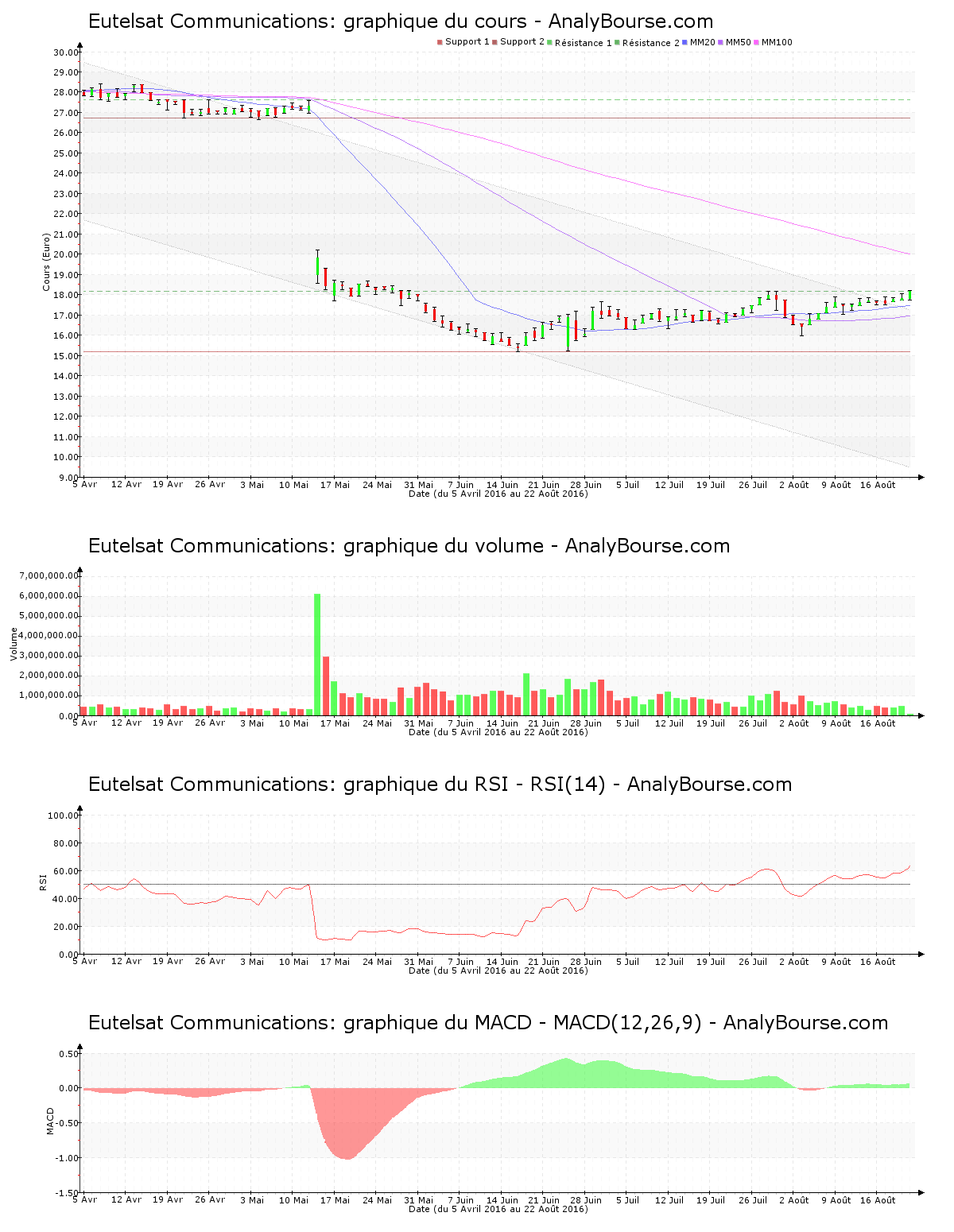954x1232 pixels.
Task: Click the '-1.00' MACD axis value
Action: [x=67, y=1158]
